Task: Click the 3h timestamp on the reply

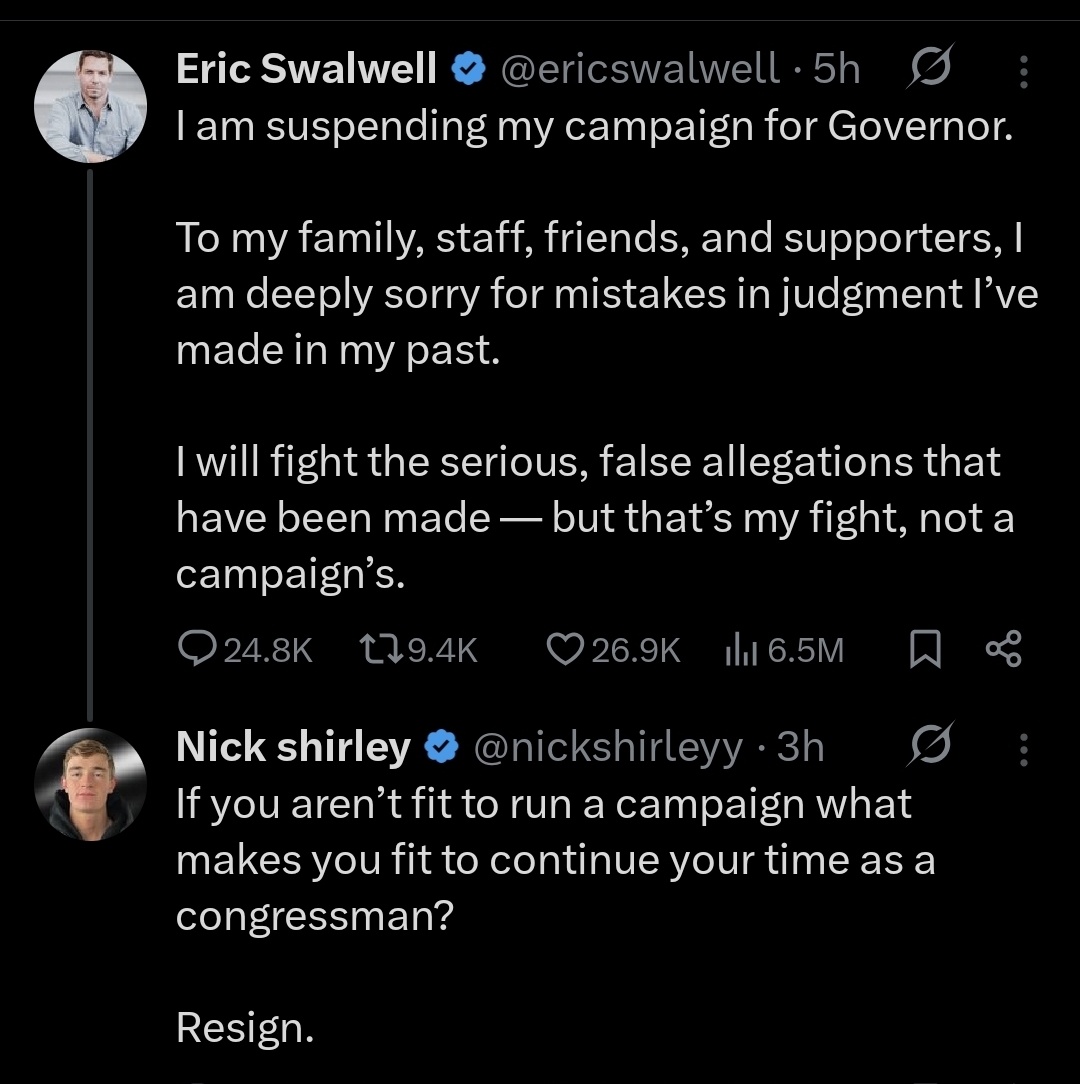Action: pyautogui.click(x=801, y=747)
